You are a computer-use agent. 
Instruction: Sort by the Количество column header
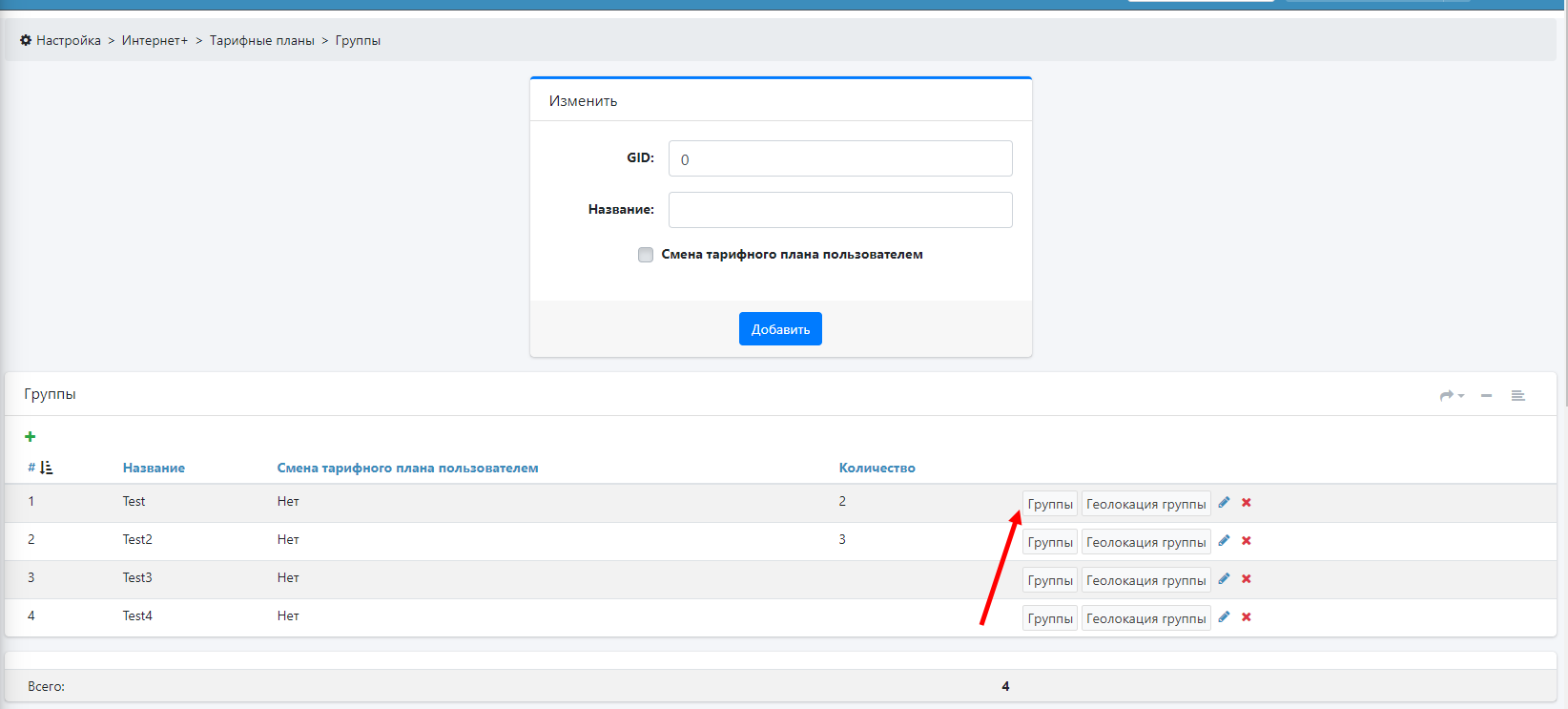877,468
